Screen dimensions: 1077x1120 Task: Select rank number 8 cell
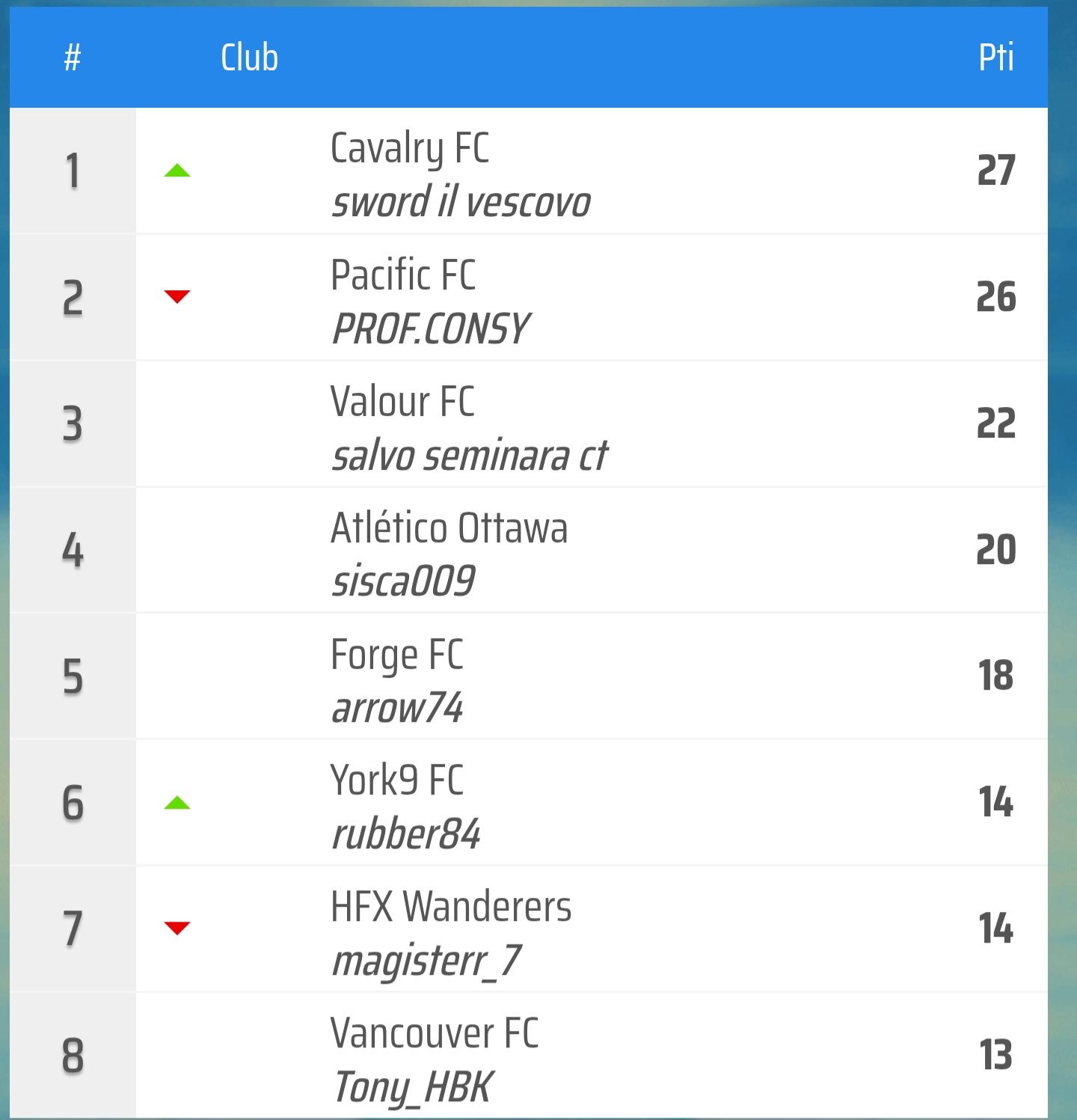[x=73, y=1056]
